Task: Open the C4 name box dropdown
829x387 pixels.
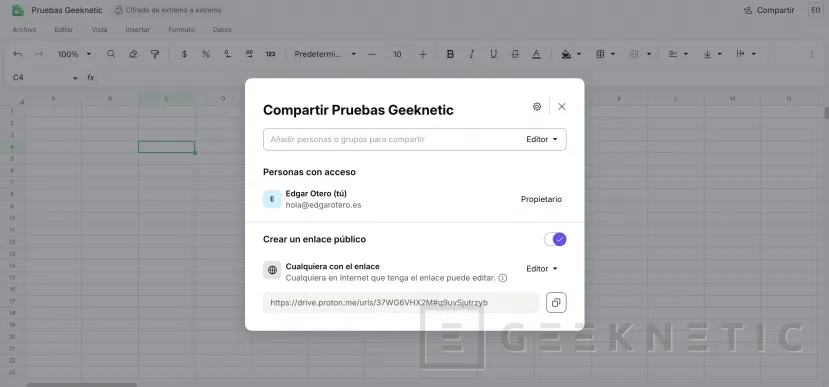Action: pyautogui.click(x=75, y=78)
